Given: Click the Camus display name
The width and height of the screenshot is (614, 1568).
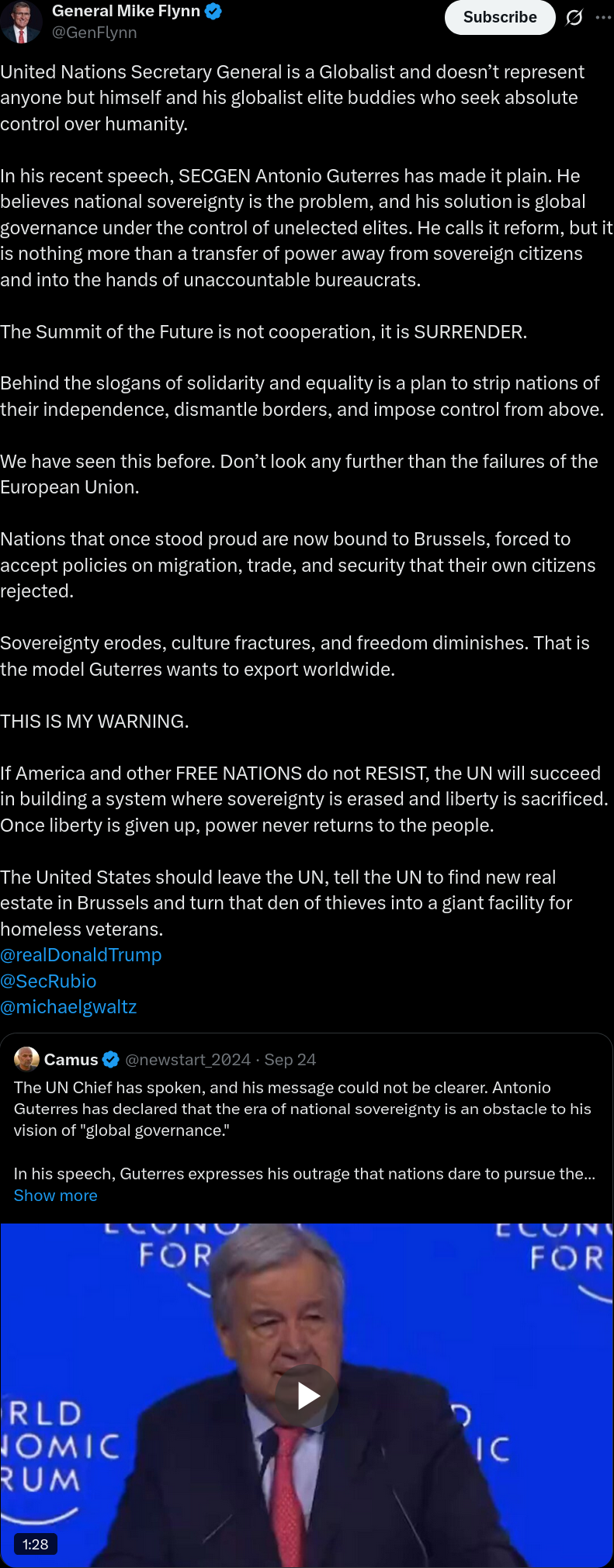Looking at the screenshot, I should 71,1060.
